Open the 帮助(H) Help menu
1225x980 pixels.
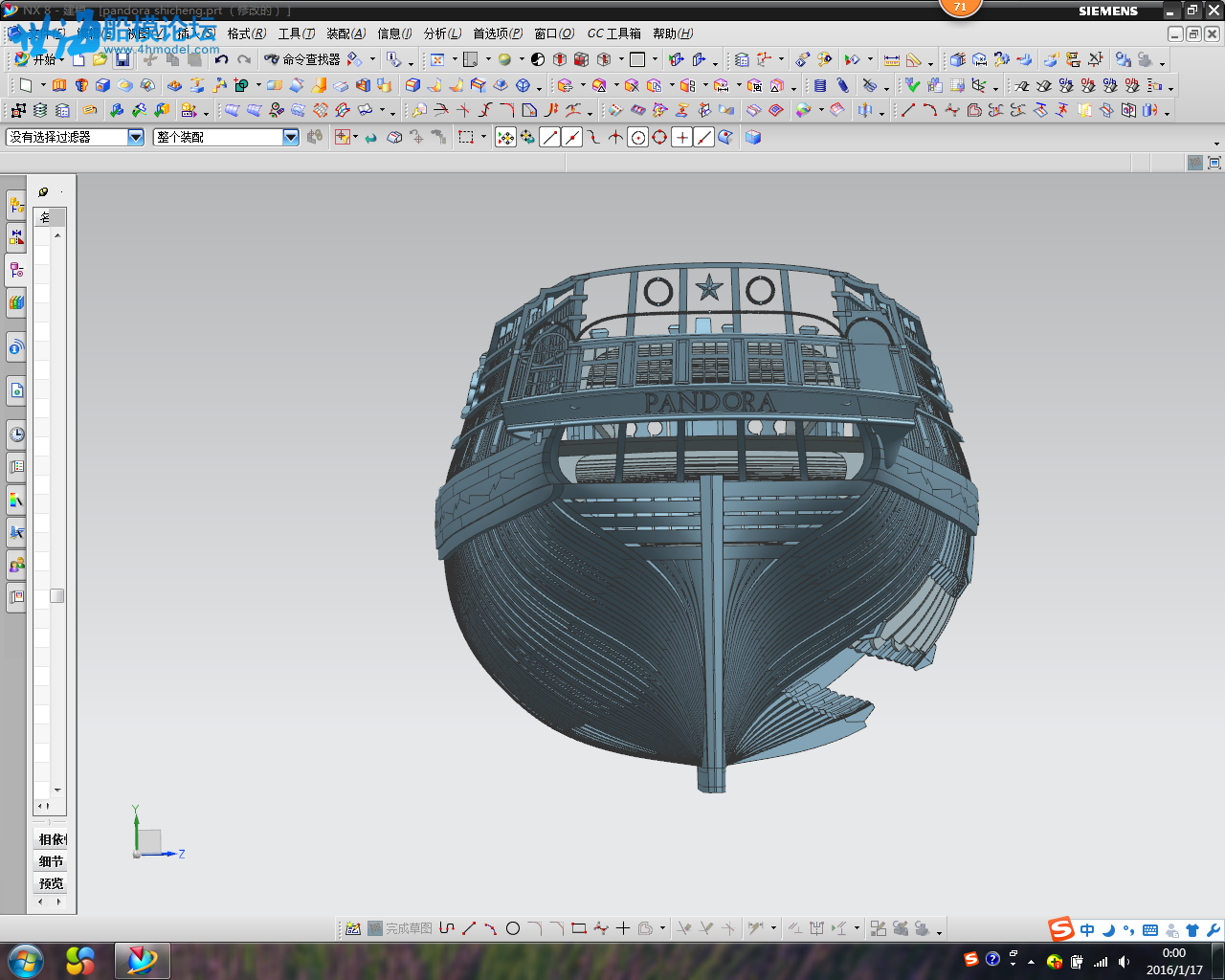[673, 33]
